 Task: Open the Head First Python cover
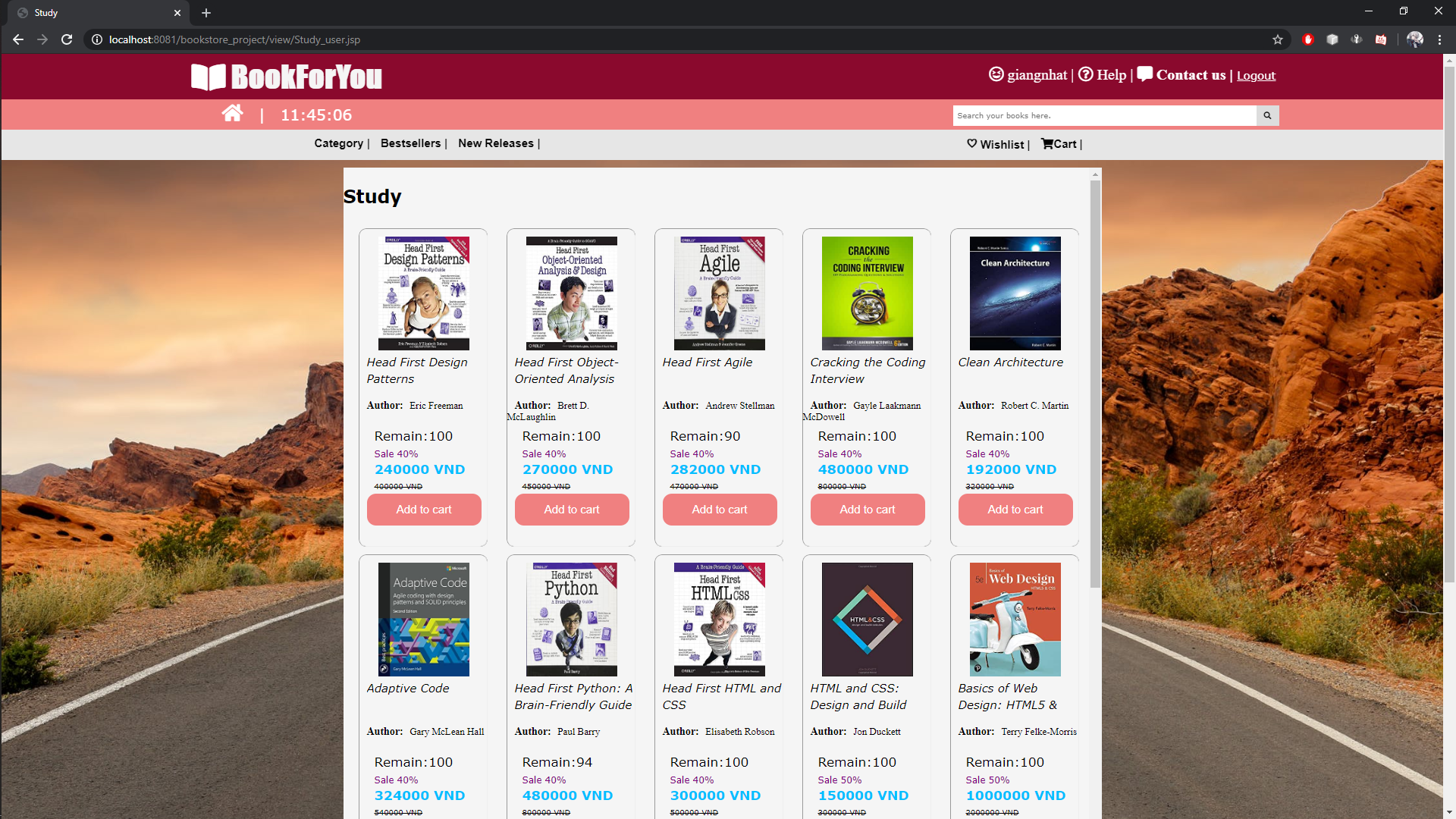(x=572, y=620)
